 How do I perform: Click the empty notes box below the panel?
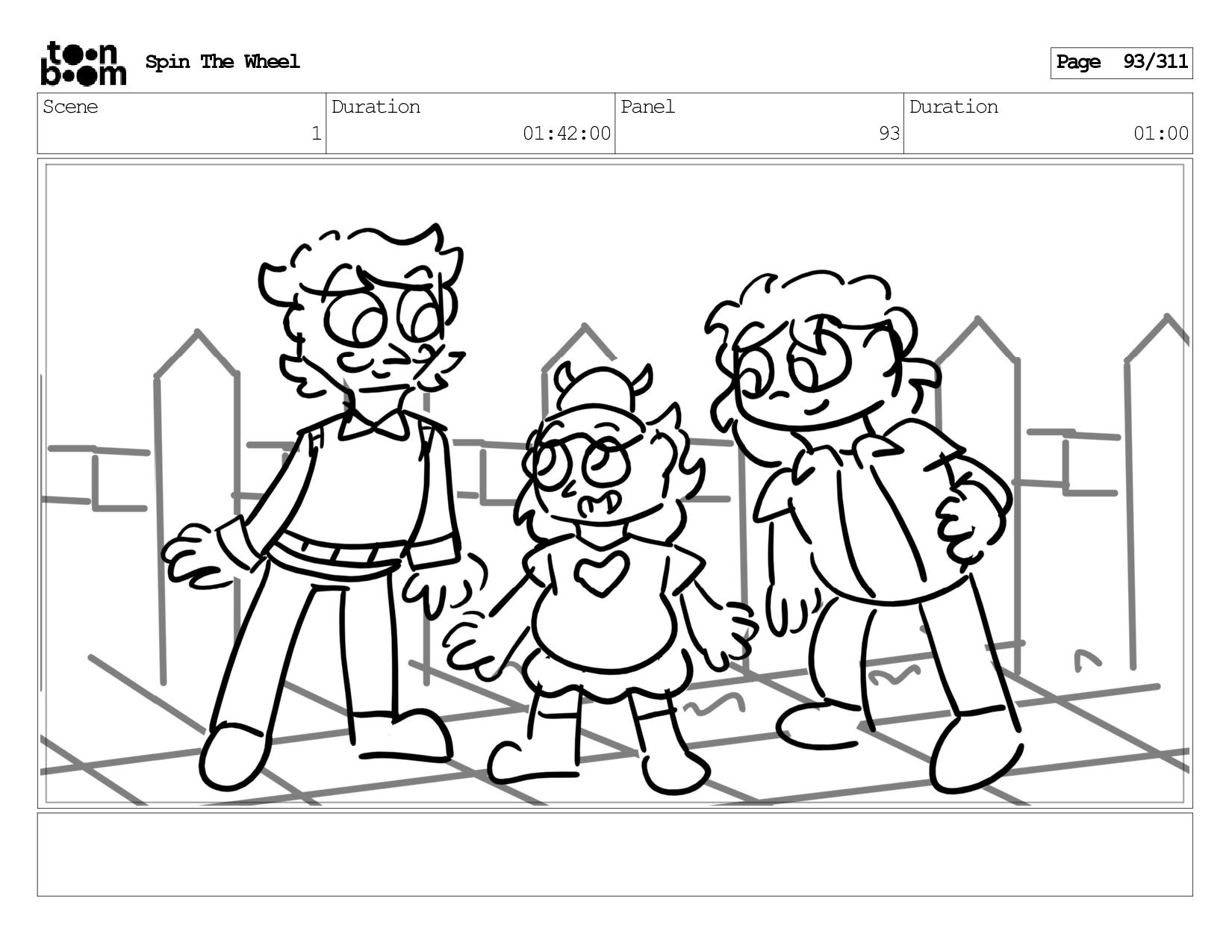click(615, 854)
